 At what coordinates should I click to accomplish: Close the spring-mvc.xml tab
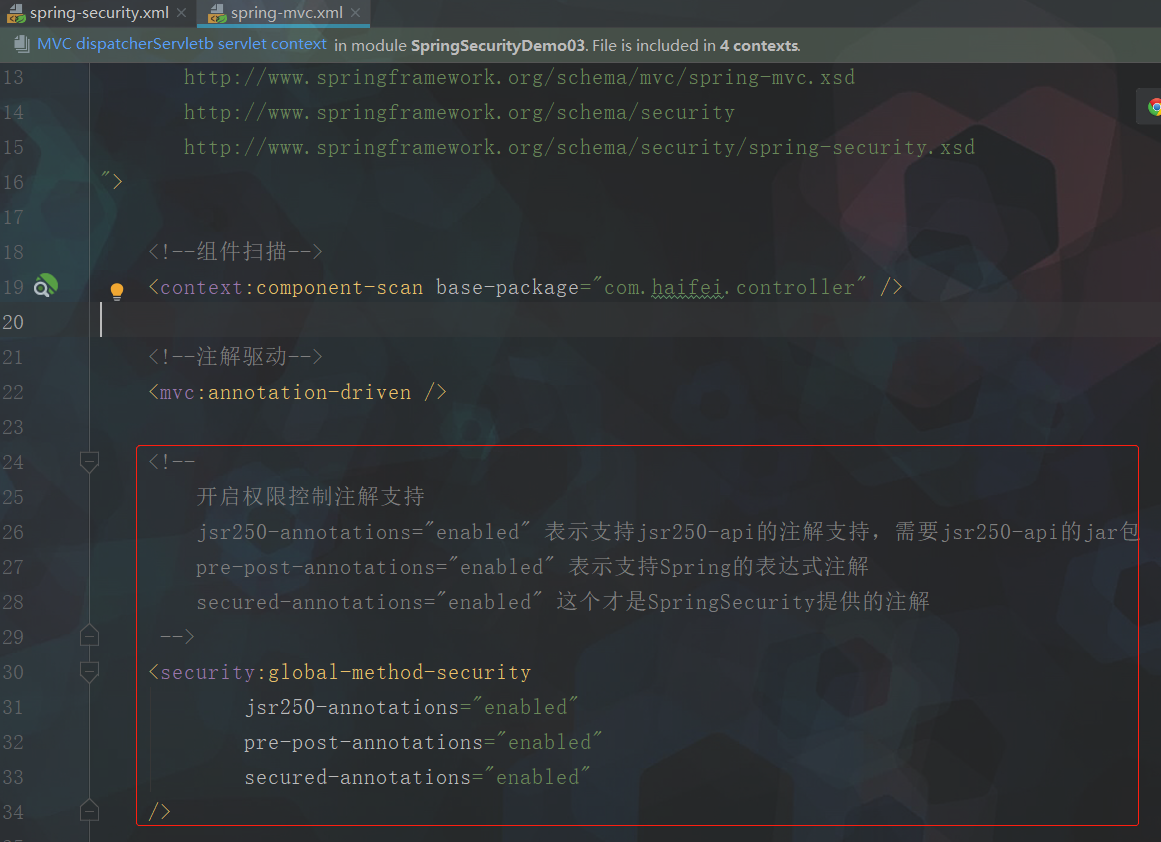tap(355, 13)
